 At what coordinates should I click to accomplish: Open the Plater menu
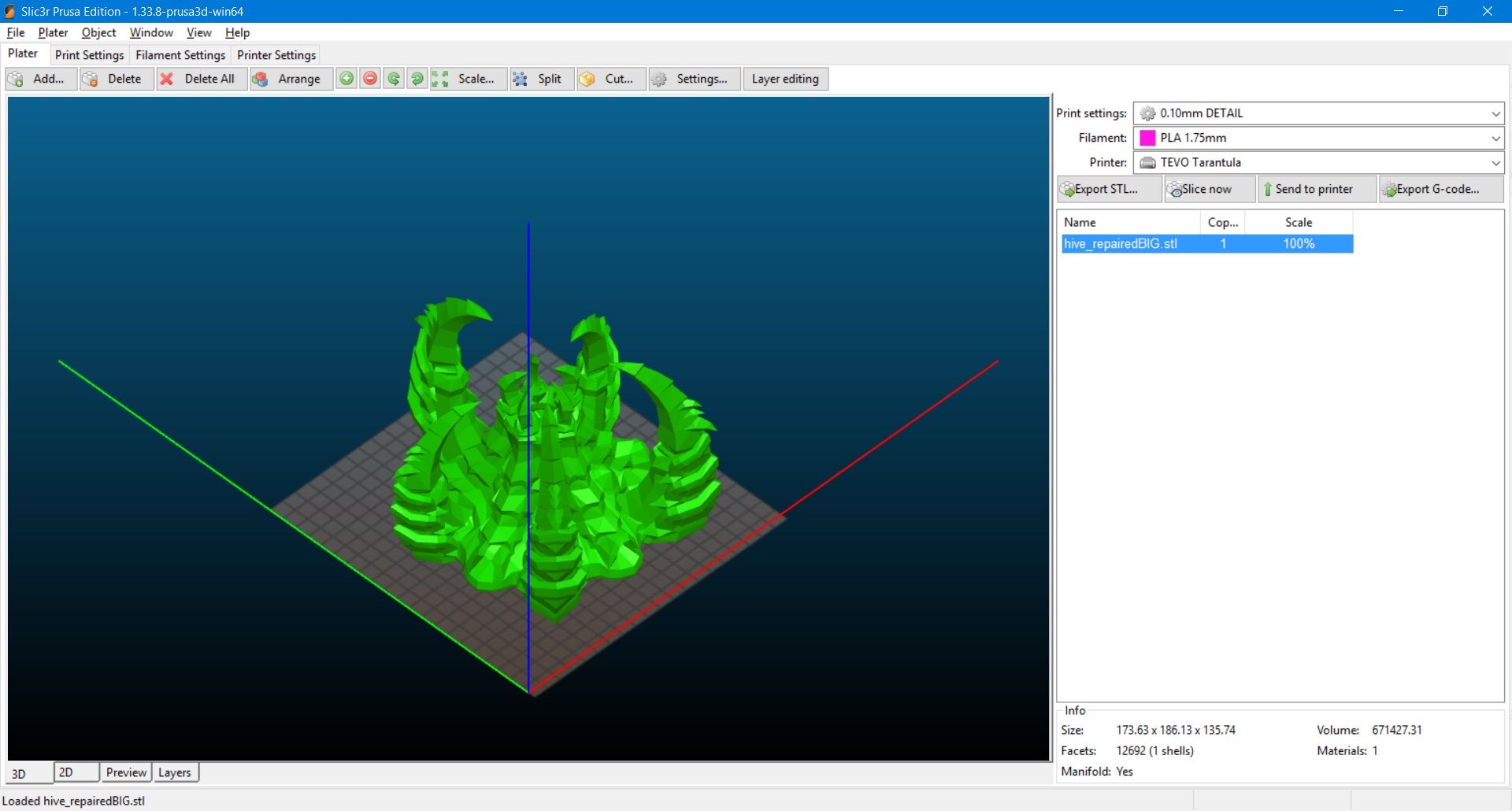pos(53,32)
